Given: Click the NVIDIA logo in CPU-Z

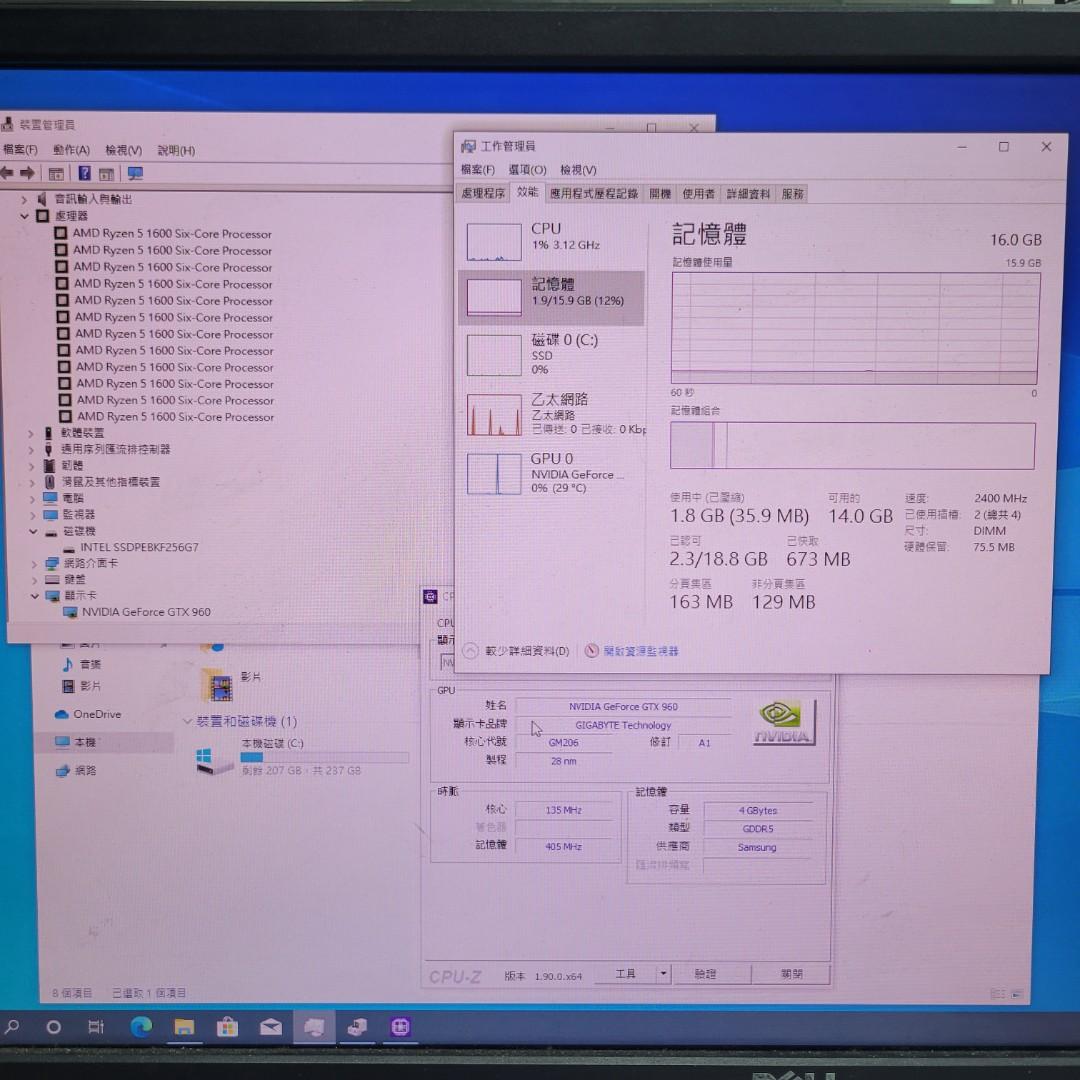Looking at the screenshot, I should click(x=783, y=722).
